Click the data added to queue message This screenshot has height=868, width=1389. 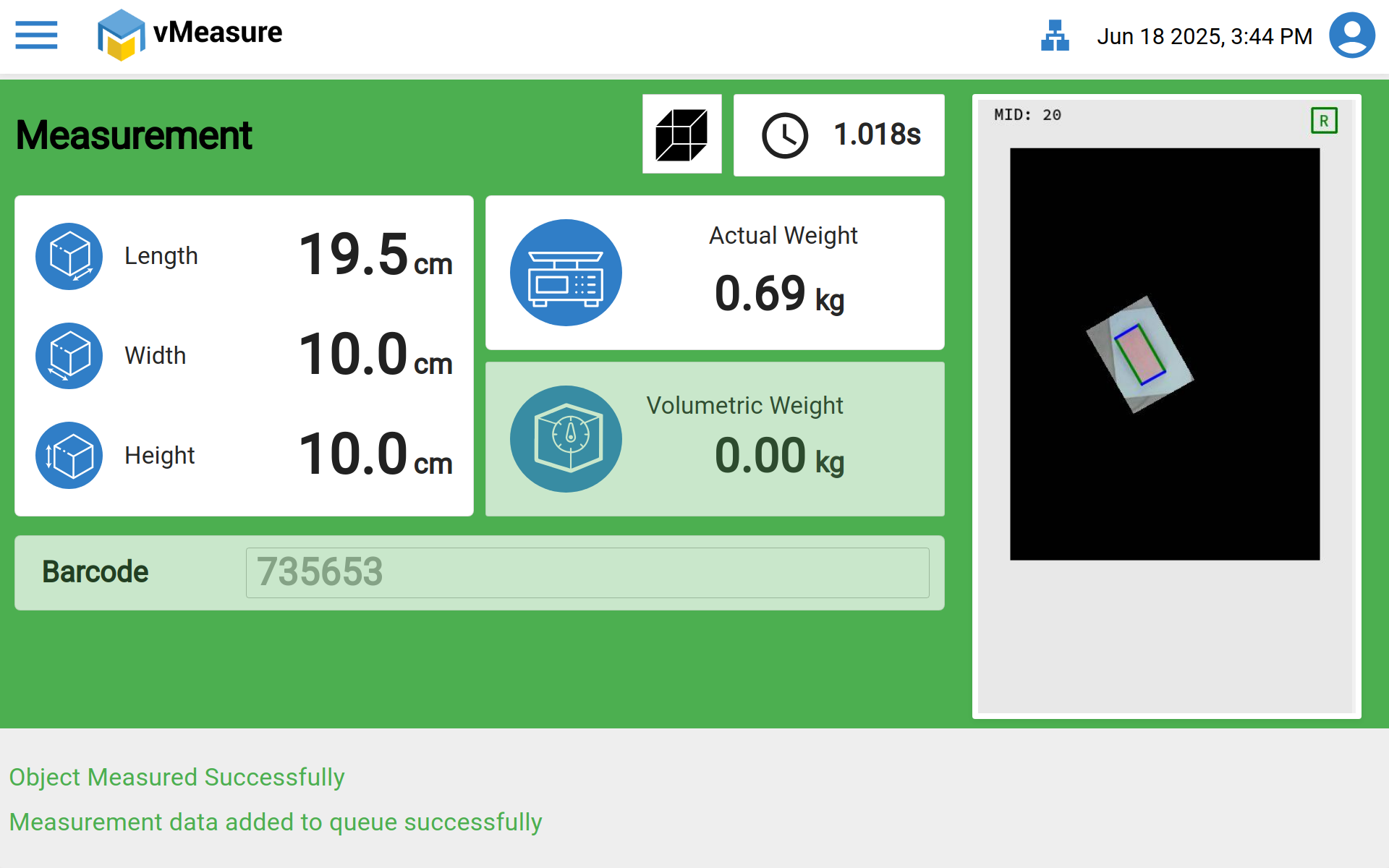click(x=276, y=822)
